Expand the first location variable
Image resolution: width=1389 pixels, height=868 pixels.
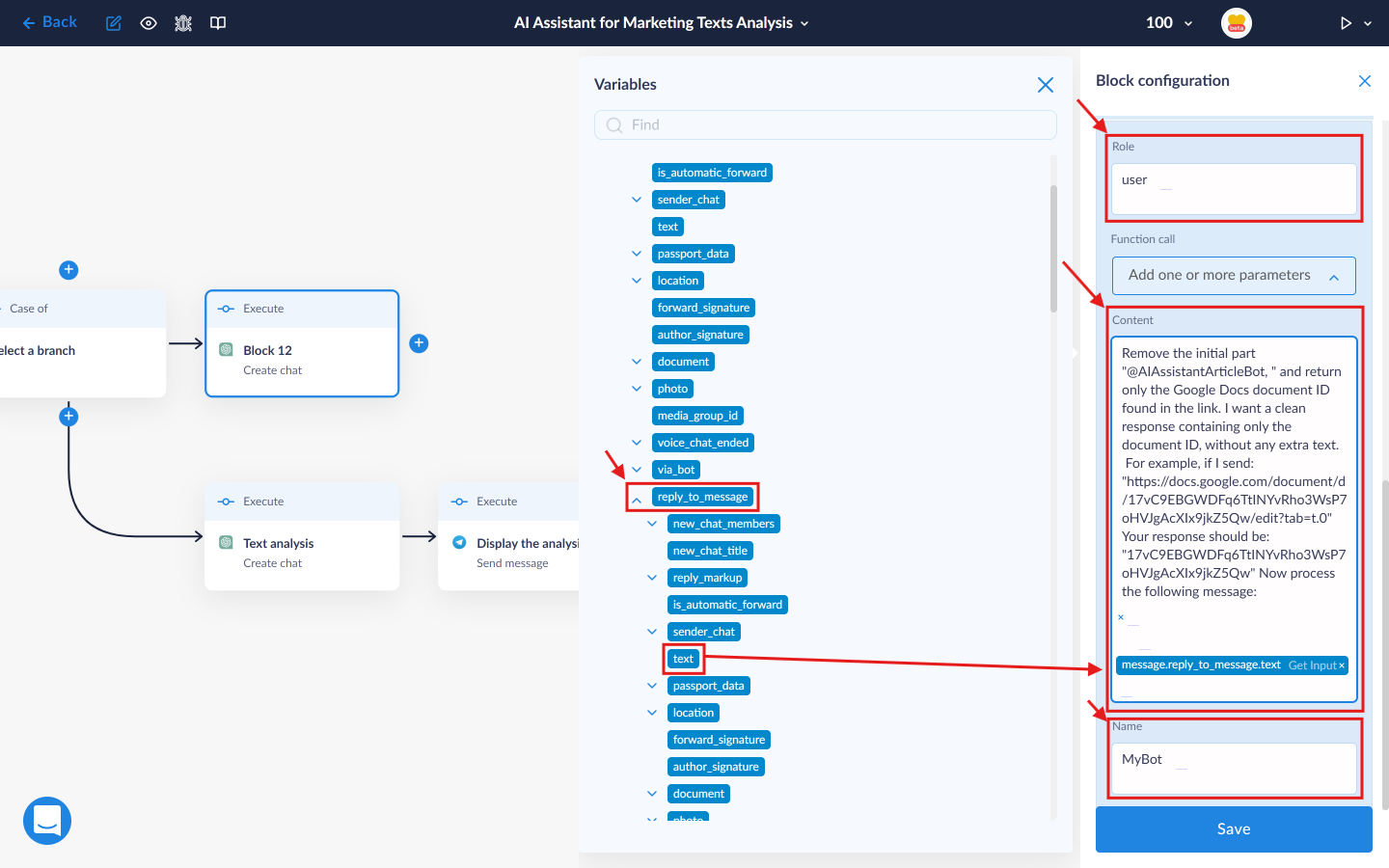coord(637,281)
